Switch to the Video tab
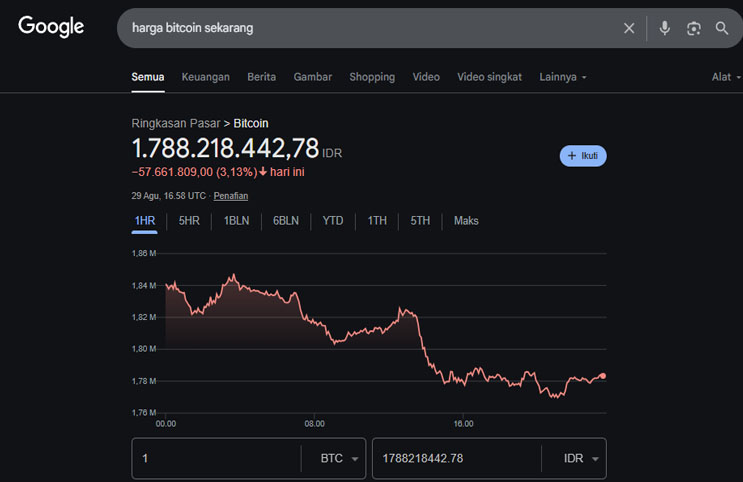The width and height of the screenshot is (743, 482). pos(426,77)
